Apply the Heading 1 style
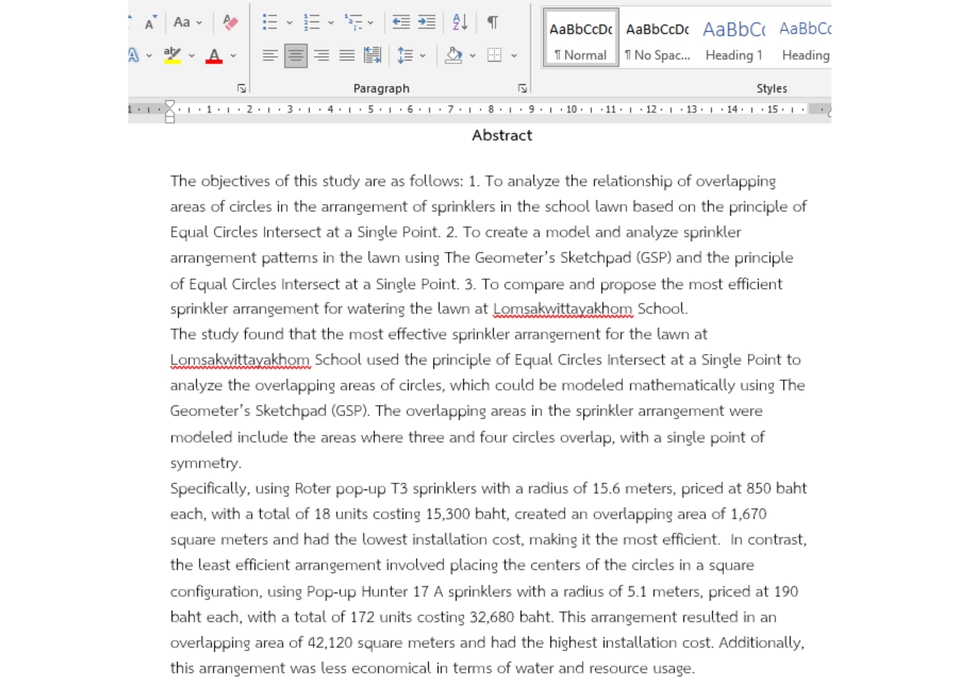 [734, 39]
